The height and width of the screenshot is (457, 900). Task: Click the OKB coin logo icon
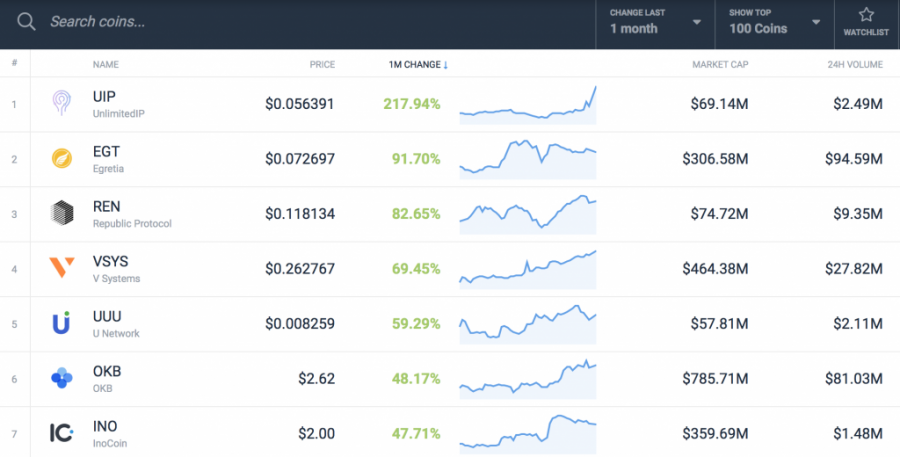click(61, 378)
